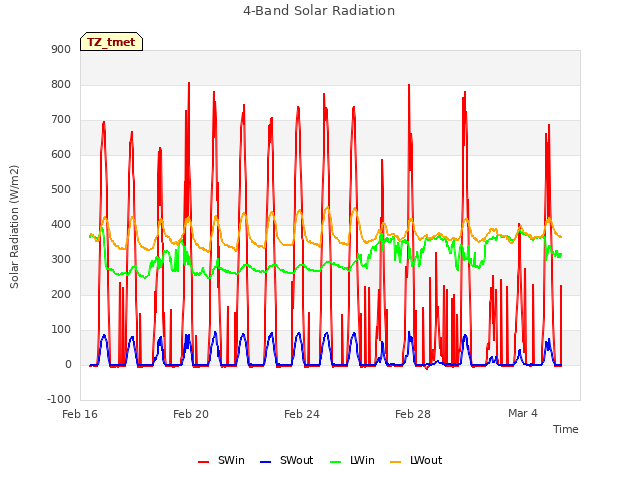Click the Mar 4 x-axis tick label
The width and height of the screenshot is (640, 480).
coord(523,413)
